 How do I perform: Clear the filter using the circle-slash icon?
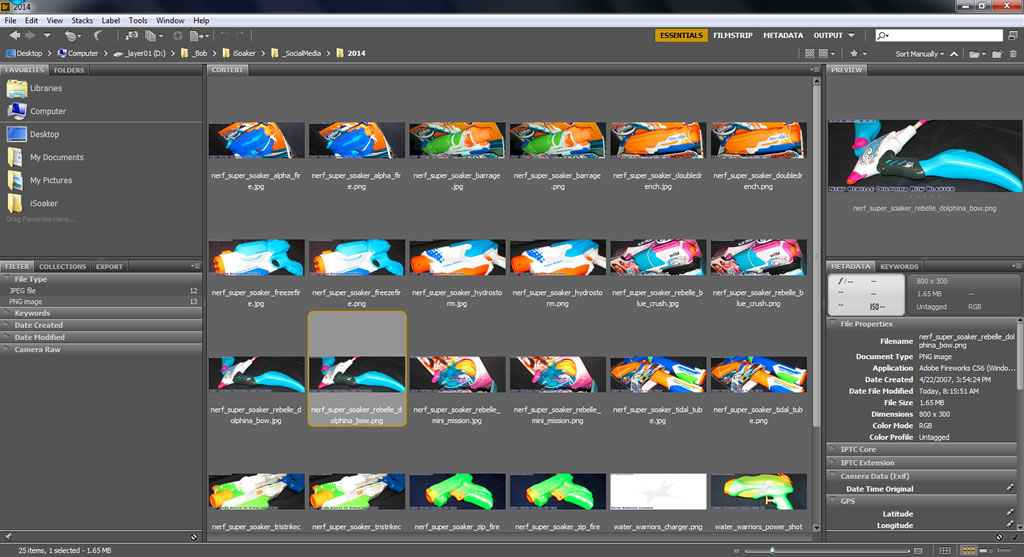tap(194, 537)
